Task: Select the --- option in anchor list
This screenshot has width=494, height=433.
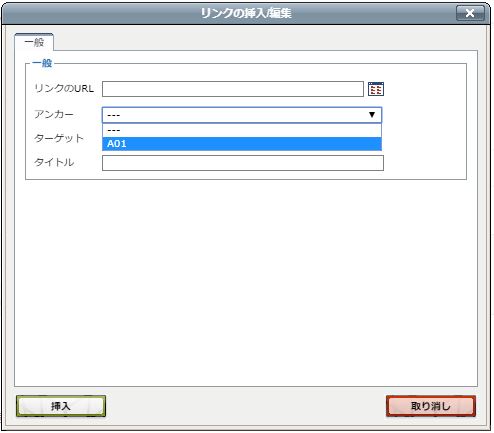Action: 242,130
